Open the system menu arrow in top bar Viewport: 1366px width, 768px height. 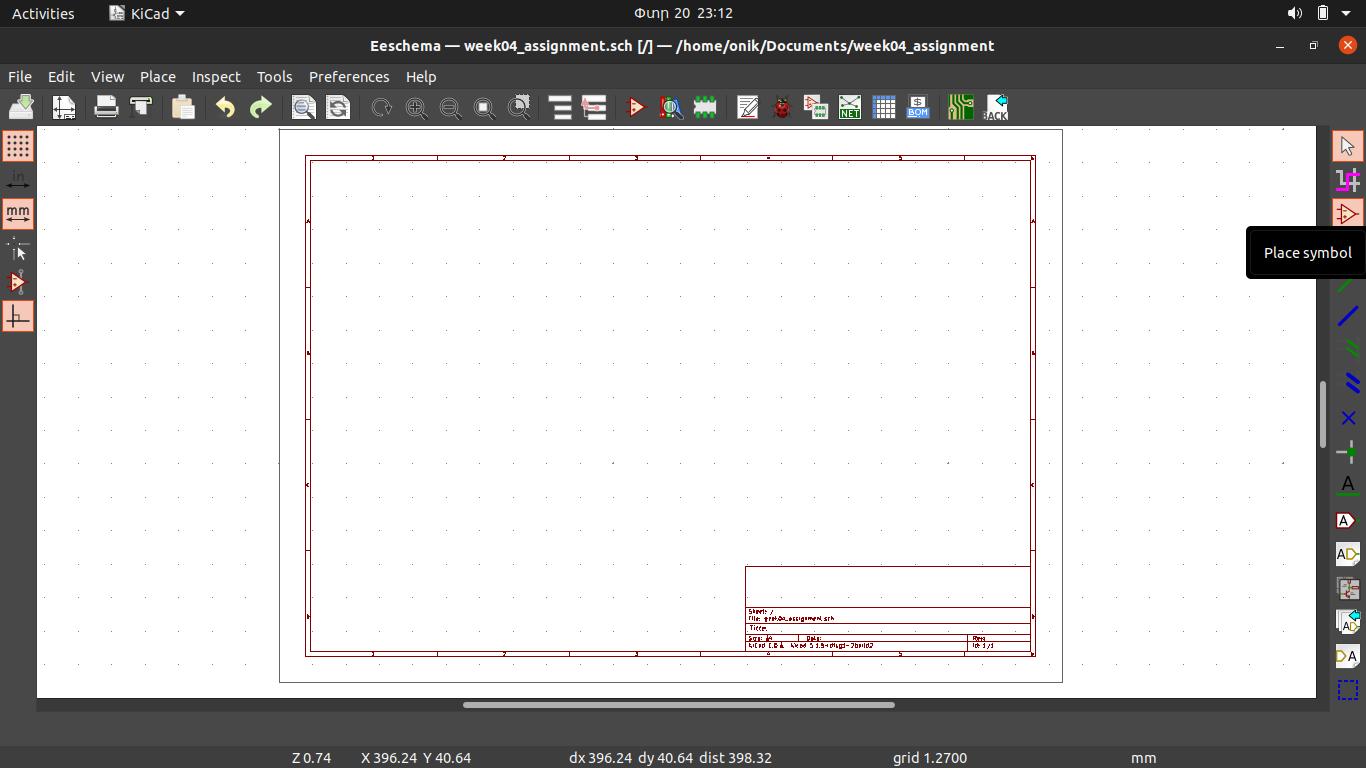click(x=1346, y=13)
